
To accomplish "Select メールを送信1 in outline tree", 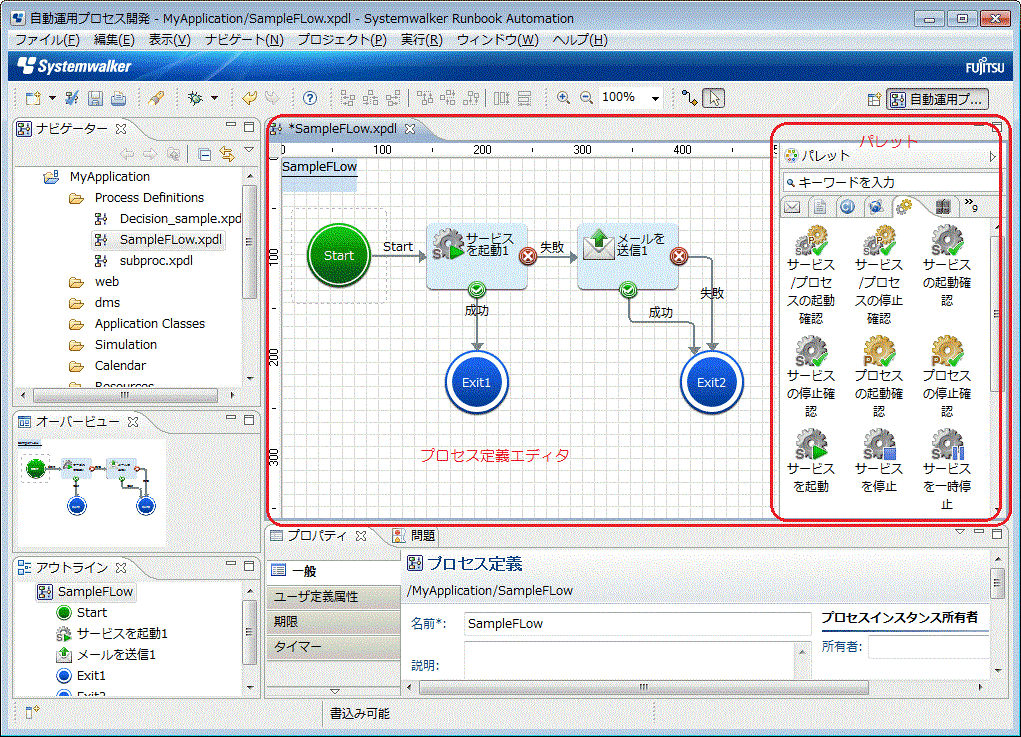I will coord(106,655).
